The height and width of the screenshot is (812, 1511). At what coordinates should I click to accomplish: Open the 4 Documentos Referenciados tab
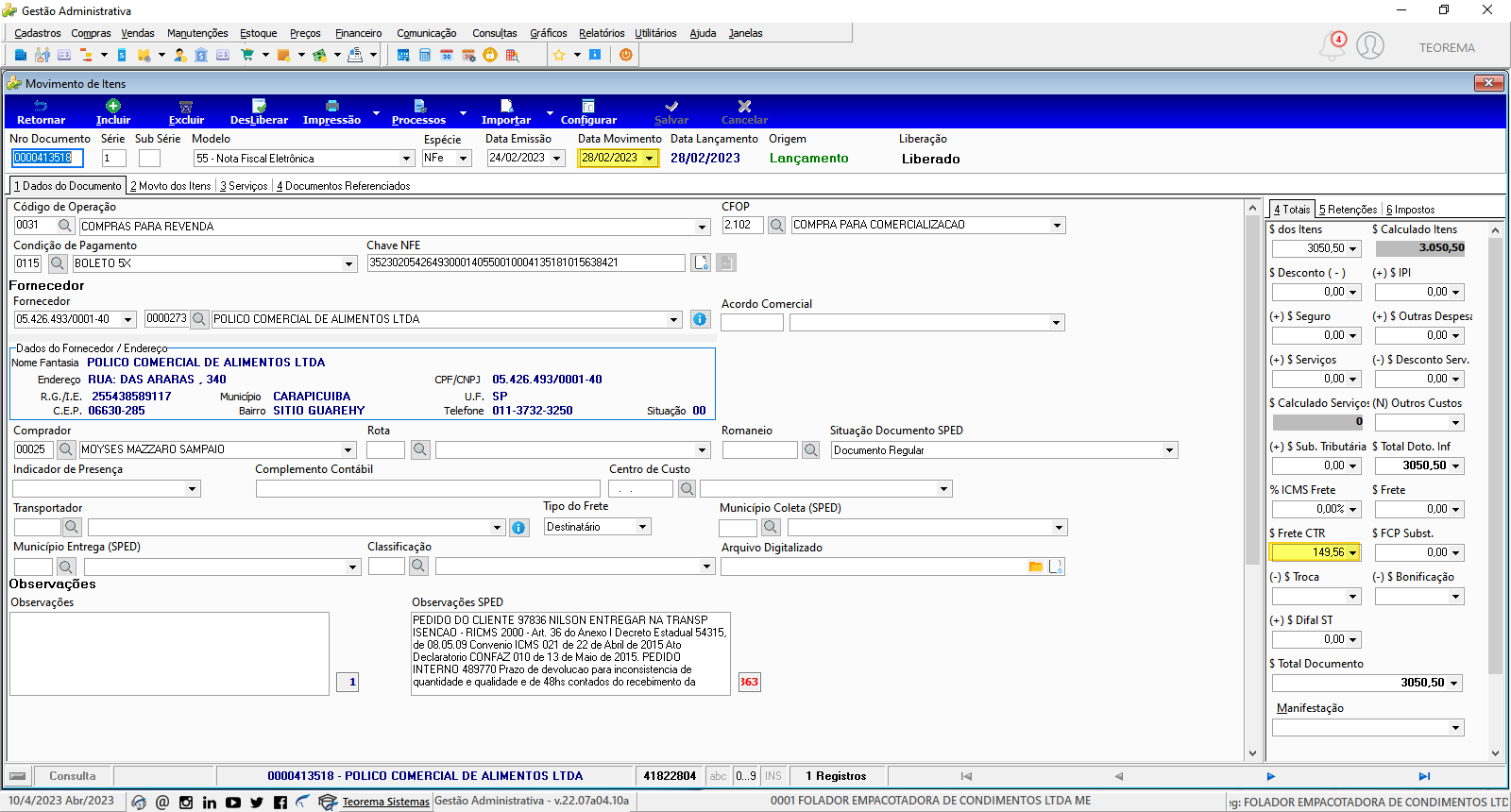(x=344, y=186)
